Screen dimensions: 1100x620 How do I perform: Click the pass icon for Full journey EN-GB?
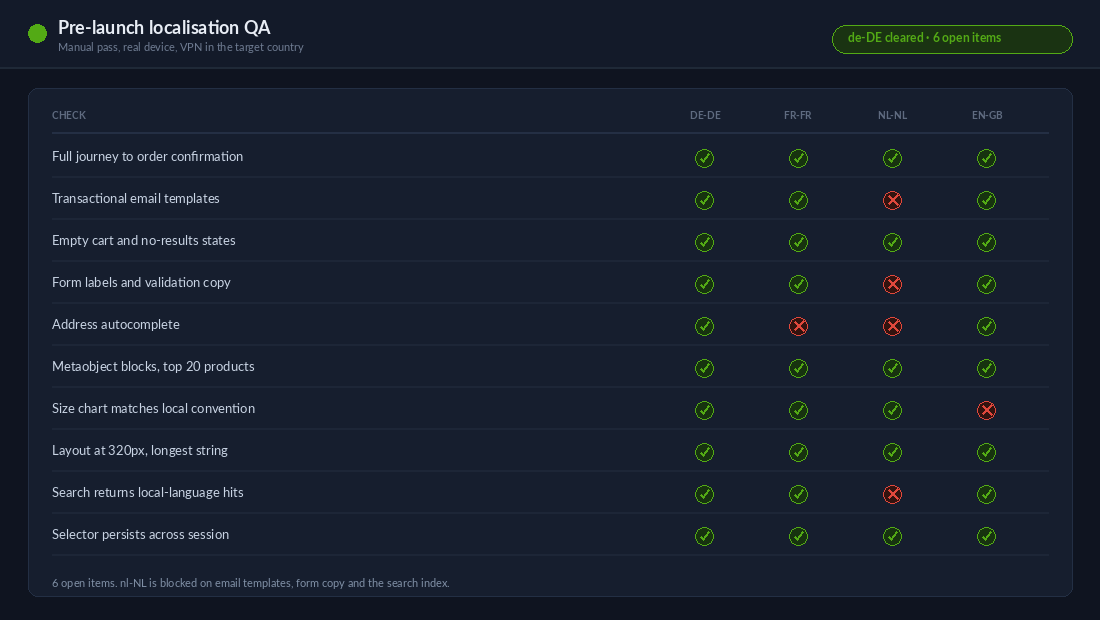point(986,159)
